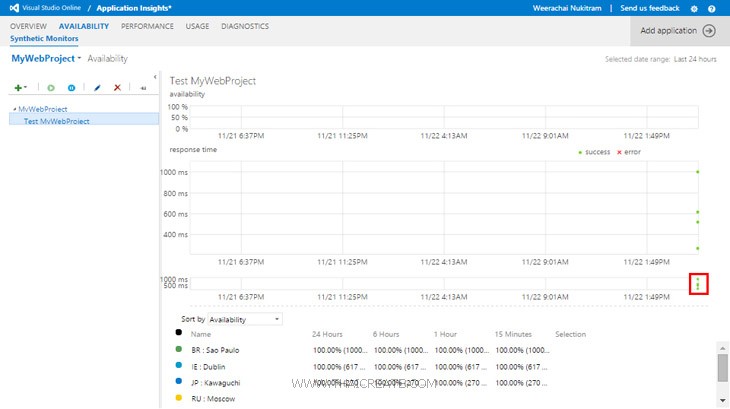This screenshot has height=409, width=730.
Task: Click the IE : Dublin location name
Action: click(208, 367)
